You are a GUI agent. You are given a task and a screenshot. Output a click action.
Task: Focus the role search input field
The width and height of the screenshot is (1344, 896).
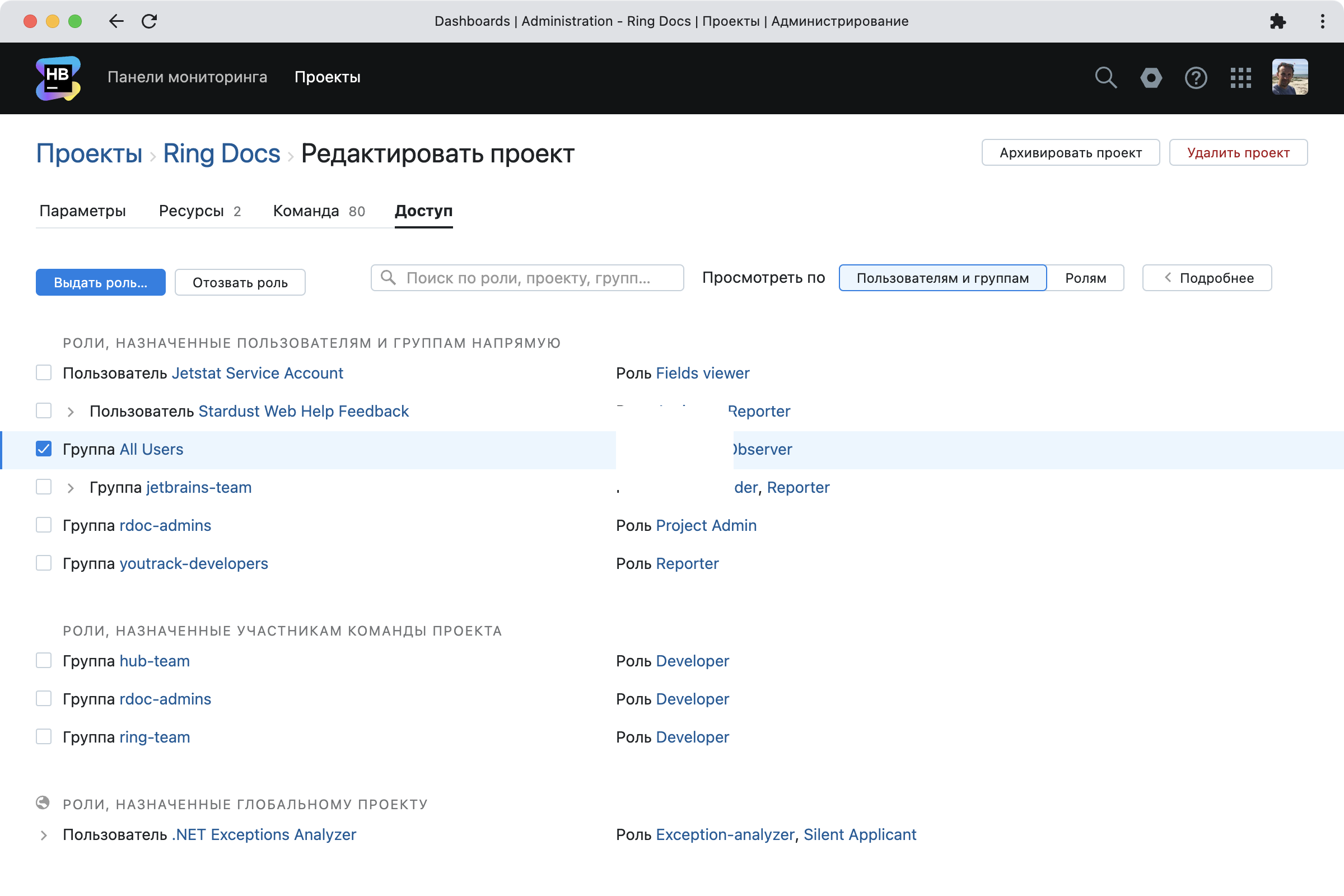coord(527,278)
